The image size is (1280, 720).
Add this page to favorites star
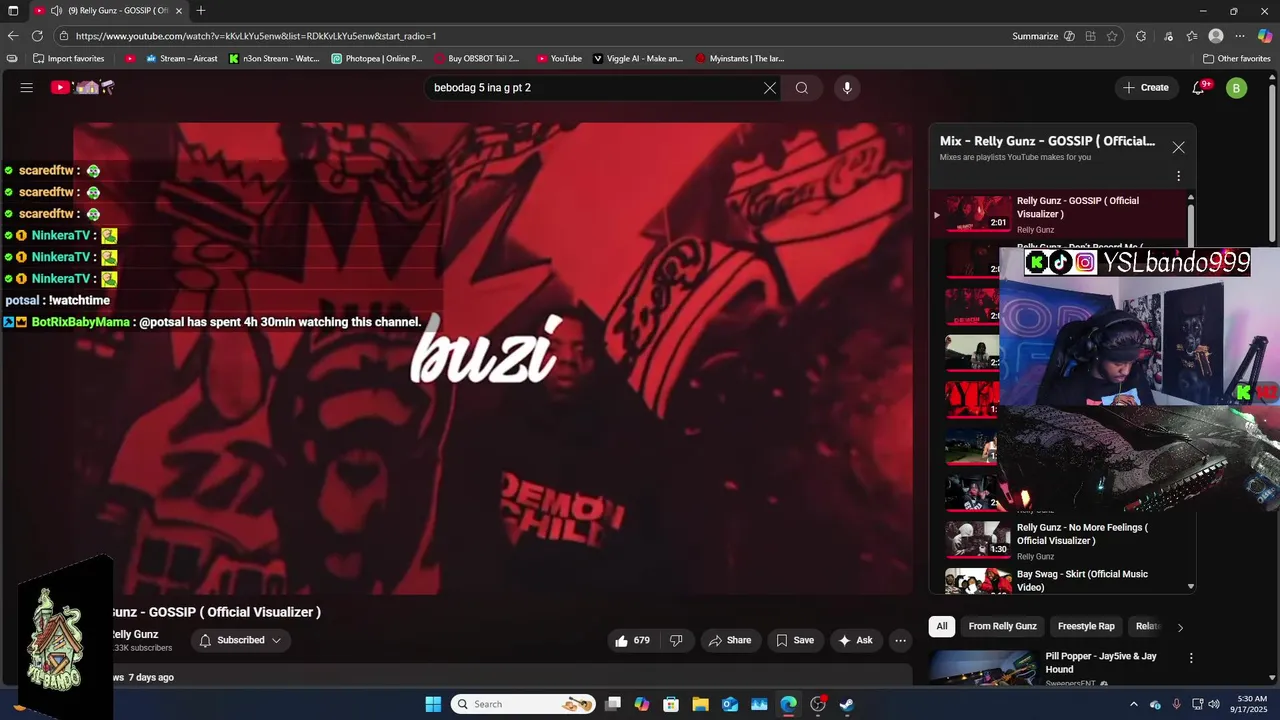[x=1112, y=36]
